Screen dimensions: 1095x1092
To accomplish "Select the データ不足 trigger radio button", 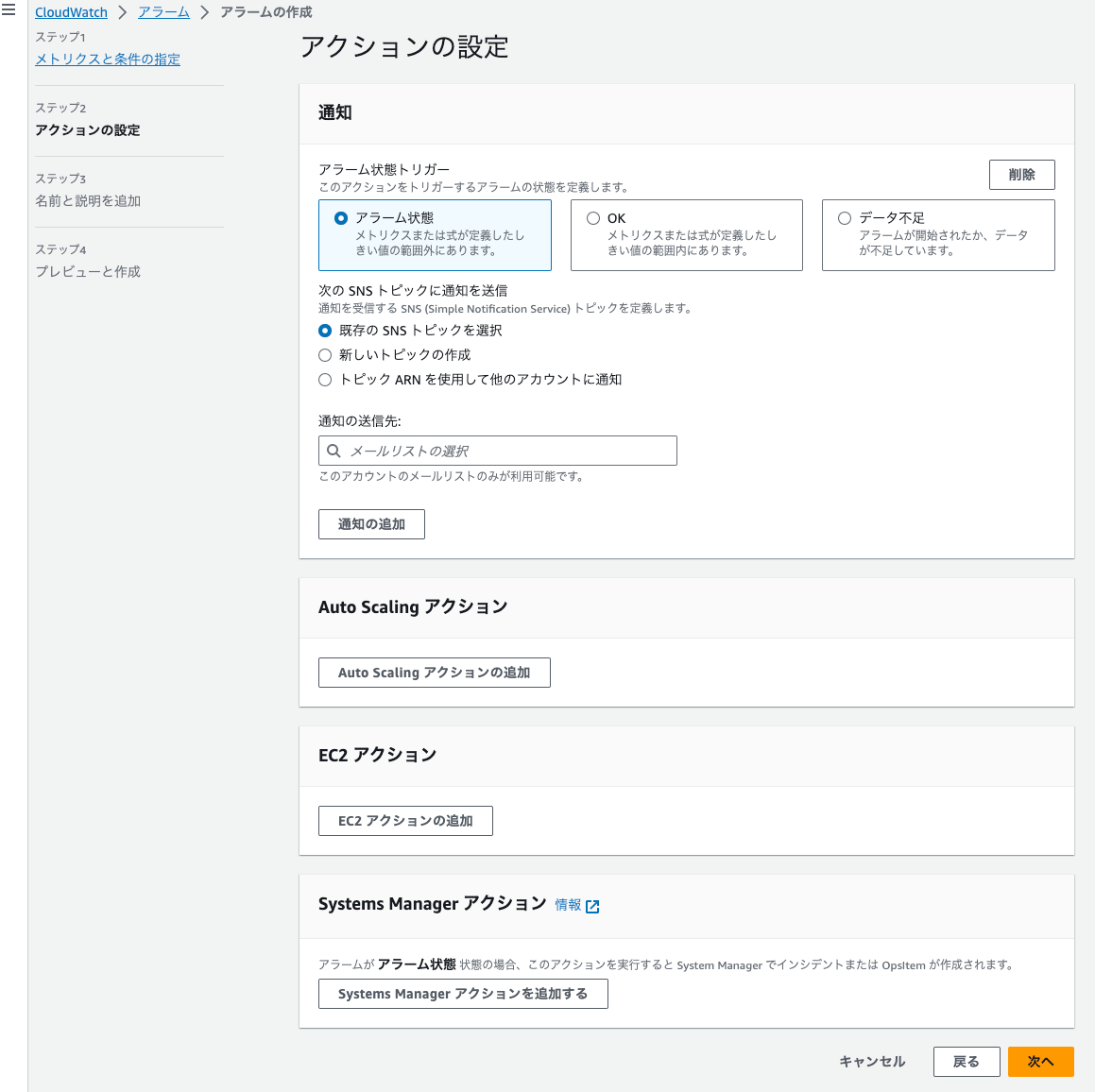I will (845, 218).
